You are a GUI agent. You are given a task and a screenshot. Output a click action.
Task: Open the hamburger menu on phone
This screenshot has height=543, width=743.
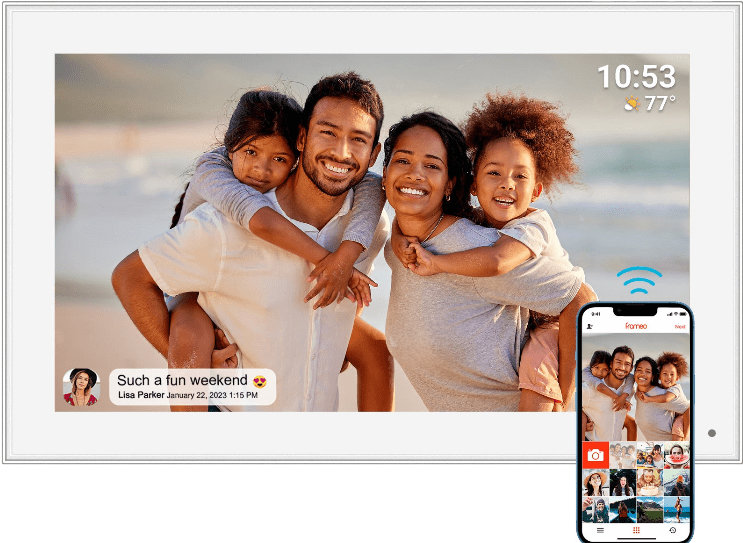(x=600, y=530)
